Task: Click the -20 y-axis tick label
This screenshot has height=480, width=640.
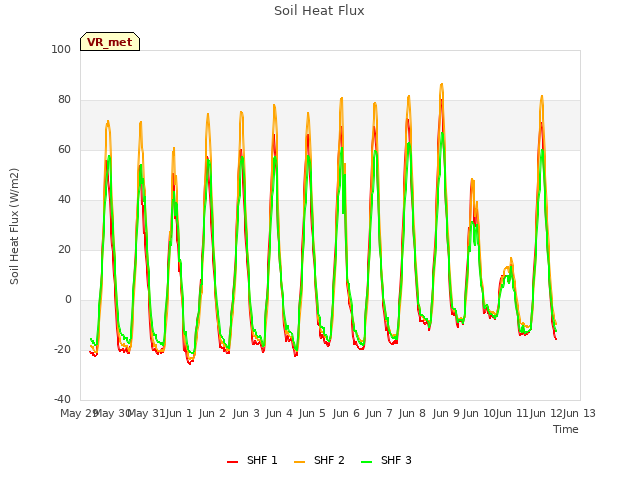Action: click(62, 349)
